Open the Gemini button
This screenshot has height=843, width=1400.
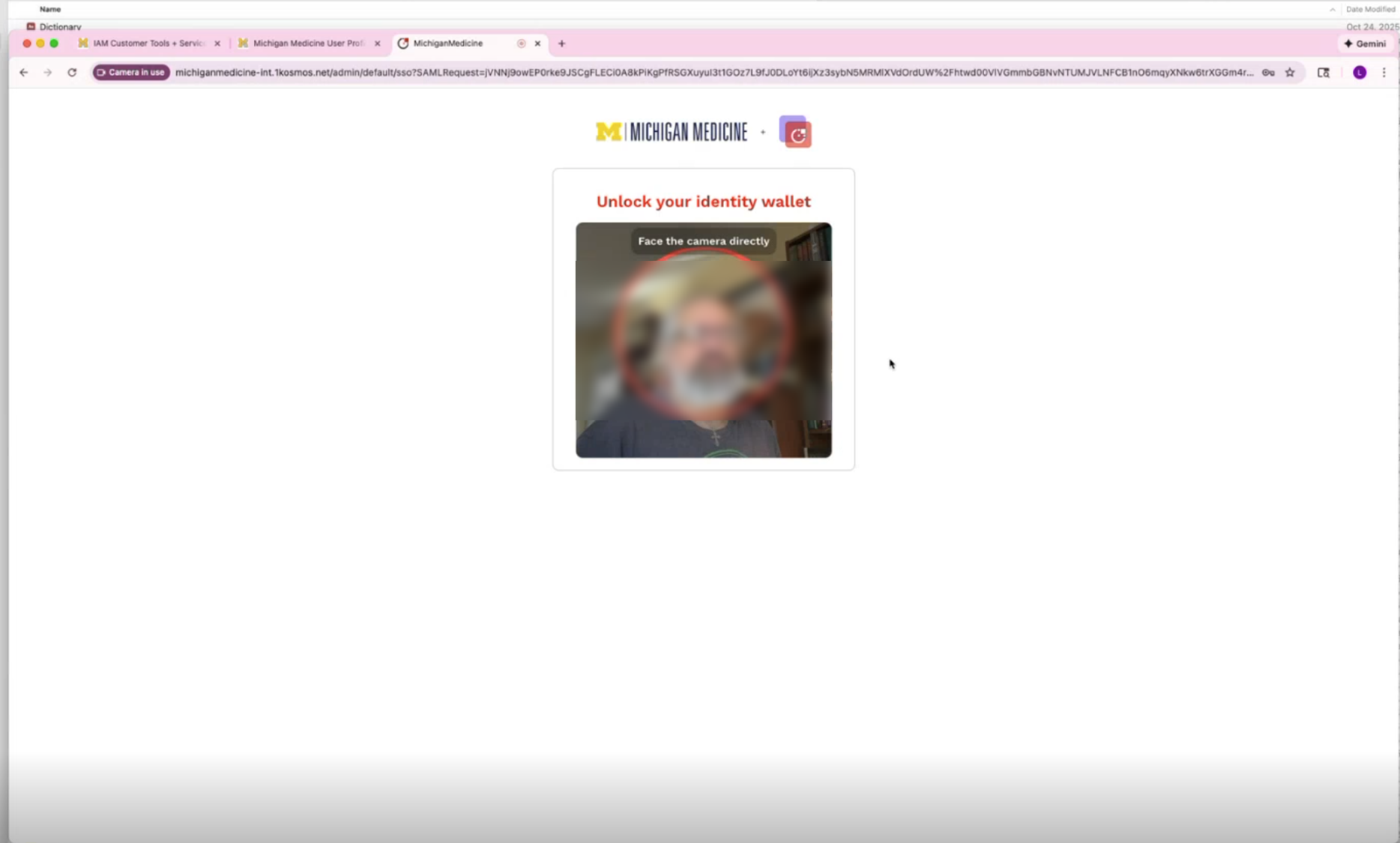pos(1365,43)
